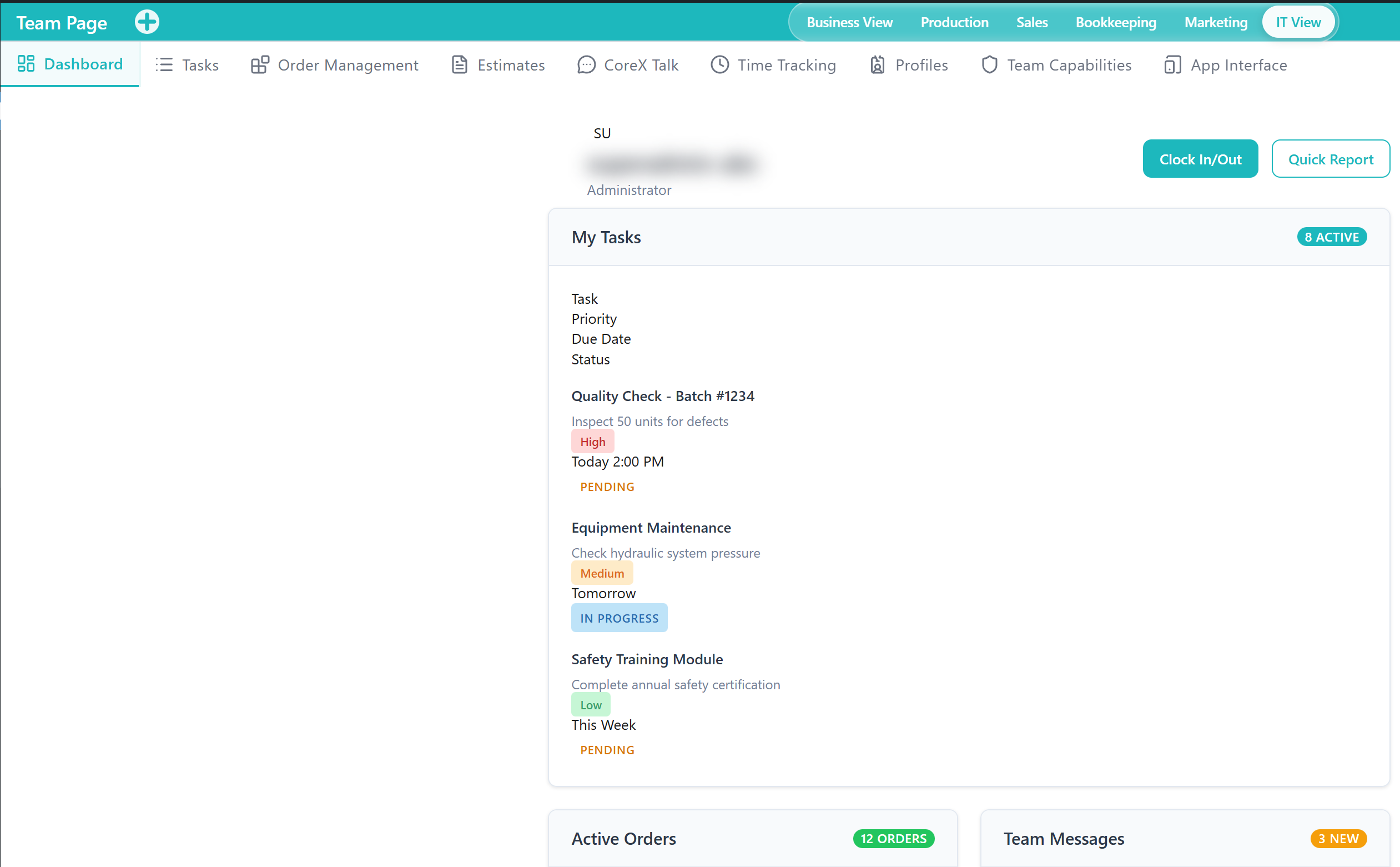This screenshot has height=867, width=1400.
Task: Click the My Tasks heading
Action: tap(606, 237)
